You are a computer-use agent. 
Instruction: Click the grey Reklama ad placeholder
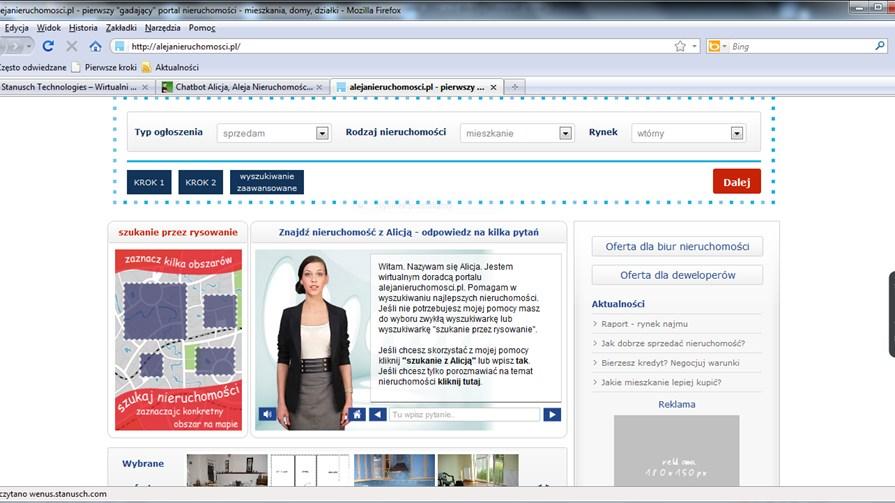[676, 450]
